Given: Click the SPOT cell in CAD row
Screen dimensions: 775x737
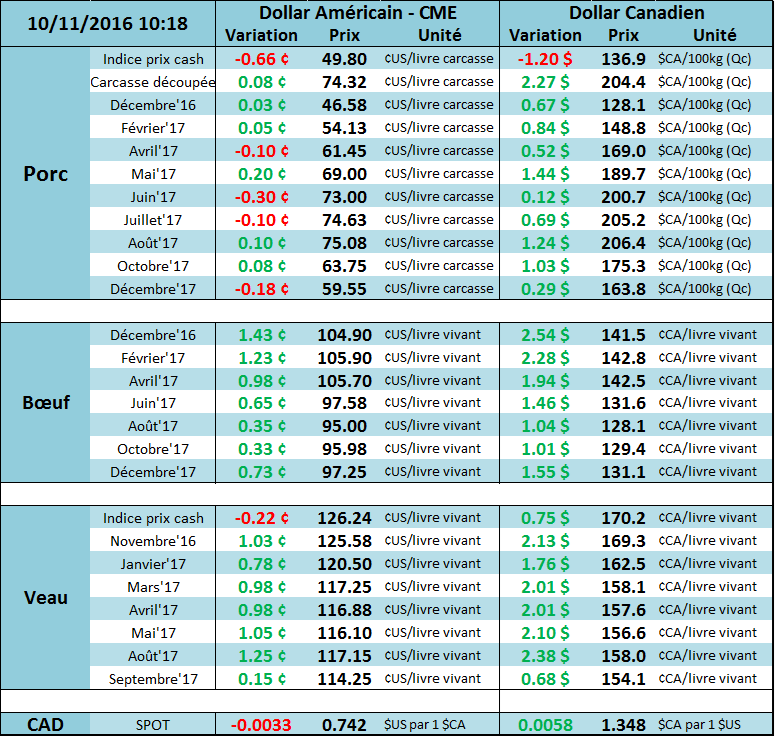Looking at the screenshot, I should tap(153, 723).
